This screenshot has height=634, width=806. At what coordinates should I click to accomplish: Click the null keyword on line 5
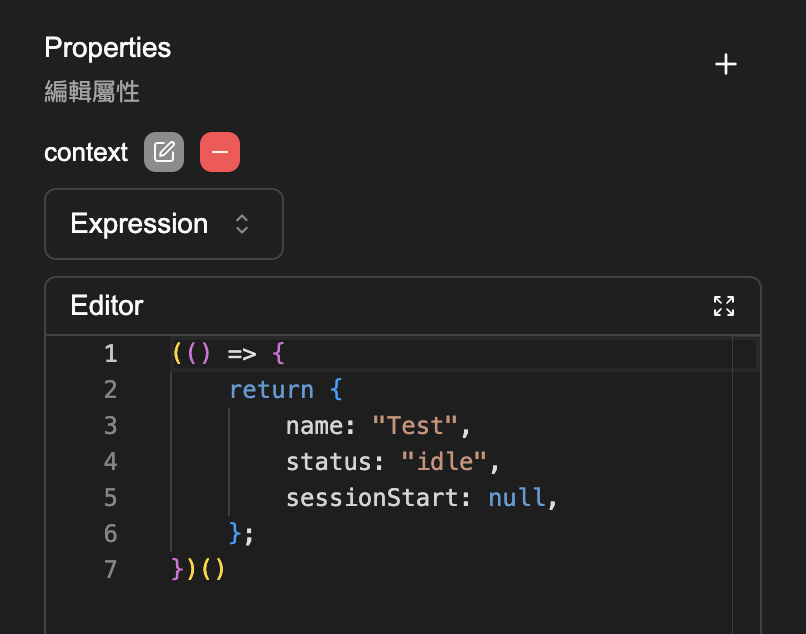516,498
